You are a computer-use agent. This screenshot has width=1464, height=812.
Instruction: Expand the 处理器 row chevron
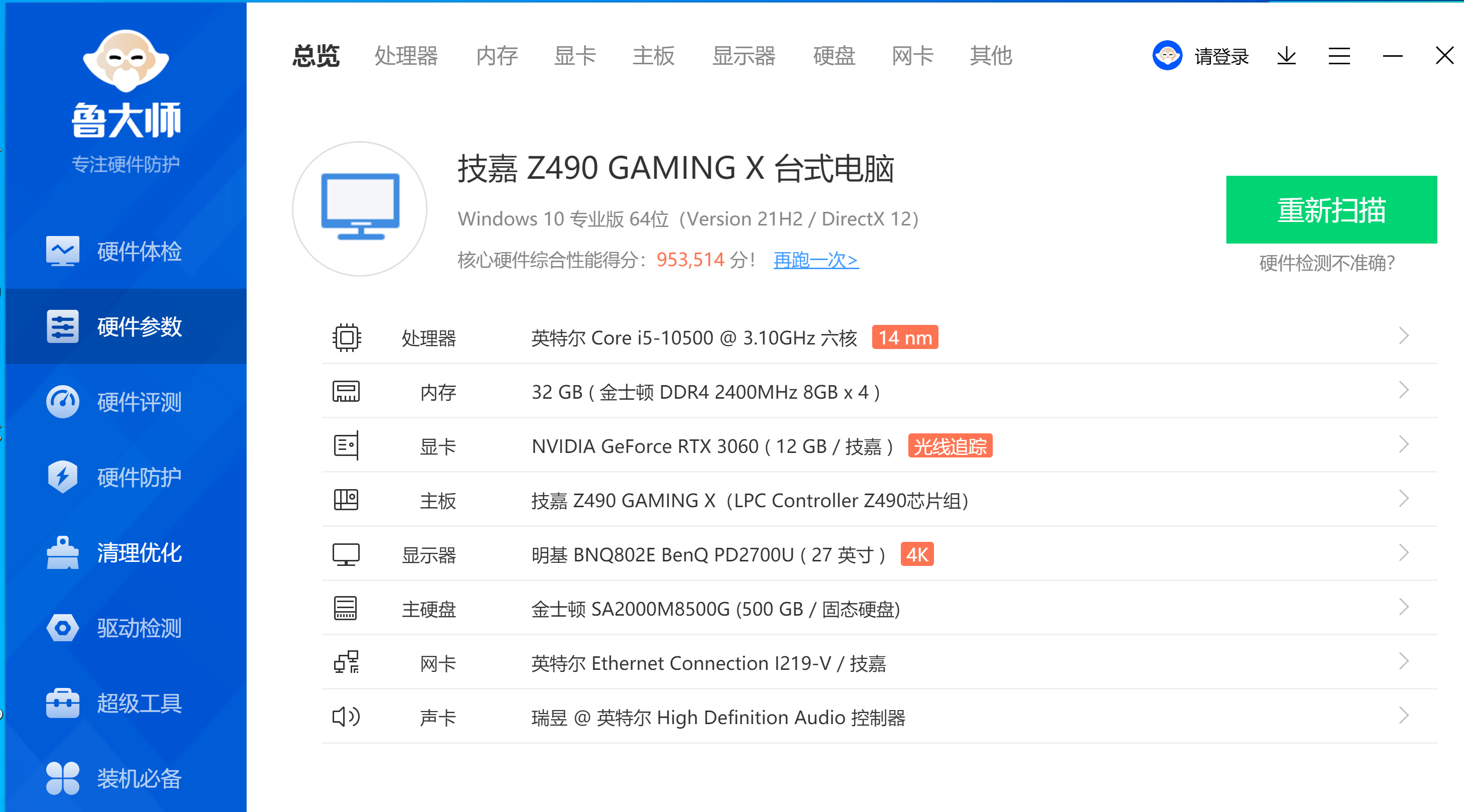tap(1404, 336)
